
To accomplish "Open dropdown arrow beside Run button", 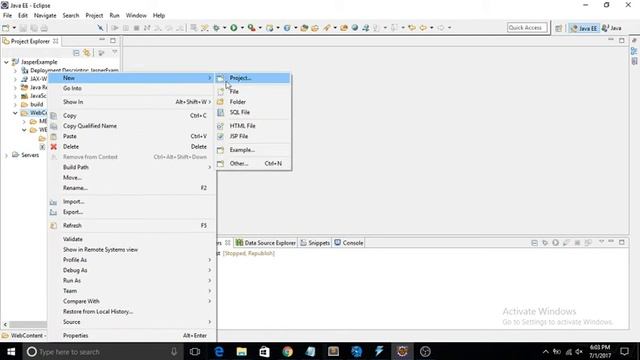I will click(242, 28).
